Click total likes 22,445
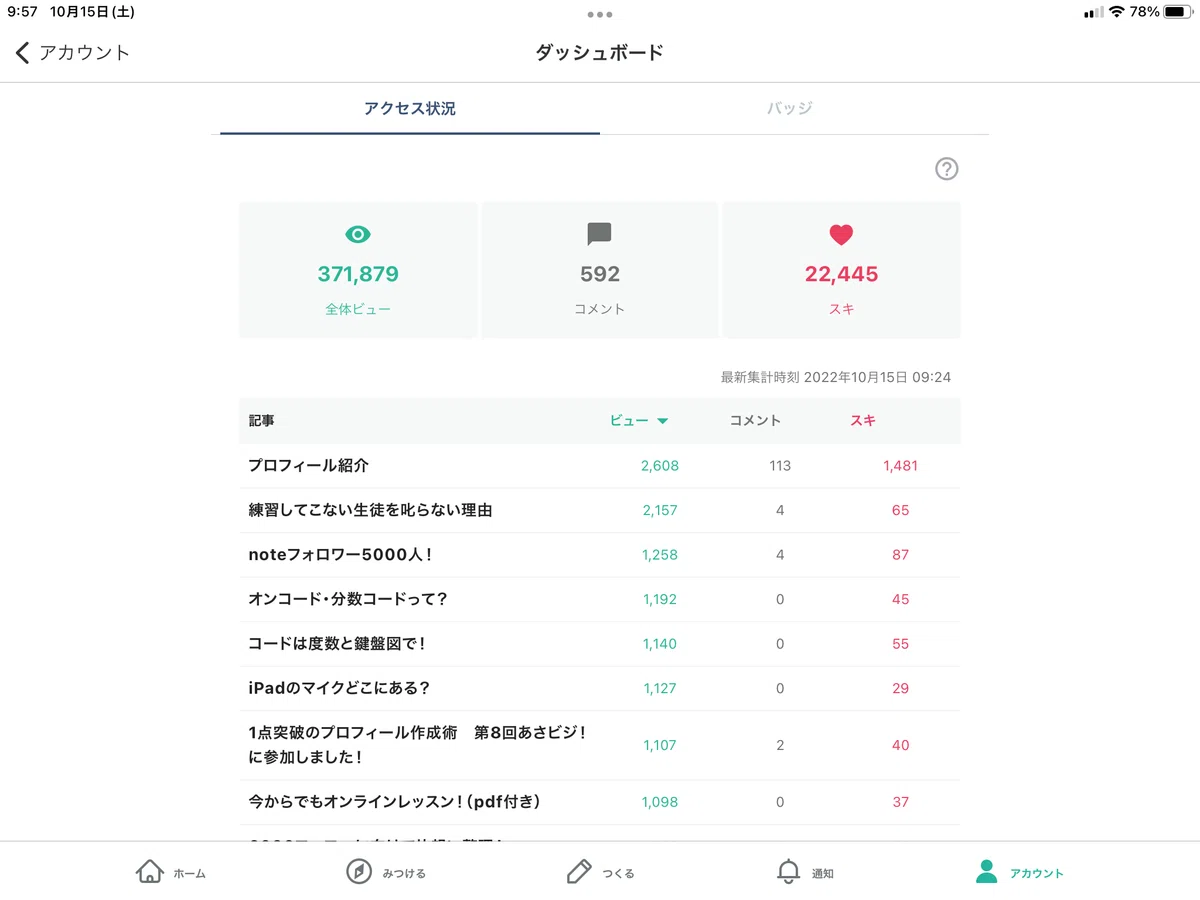 click(841, 274)
